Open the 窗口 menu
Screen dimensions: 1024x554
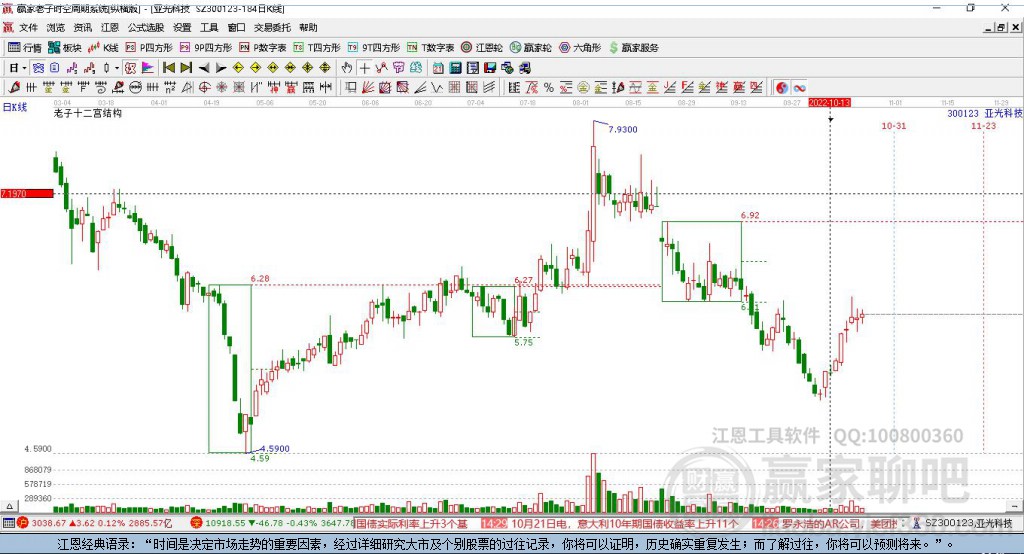pyautogui.click(x=236, y=27)
